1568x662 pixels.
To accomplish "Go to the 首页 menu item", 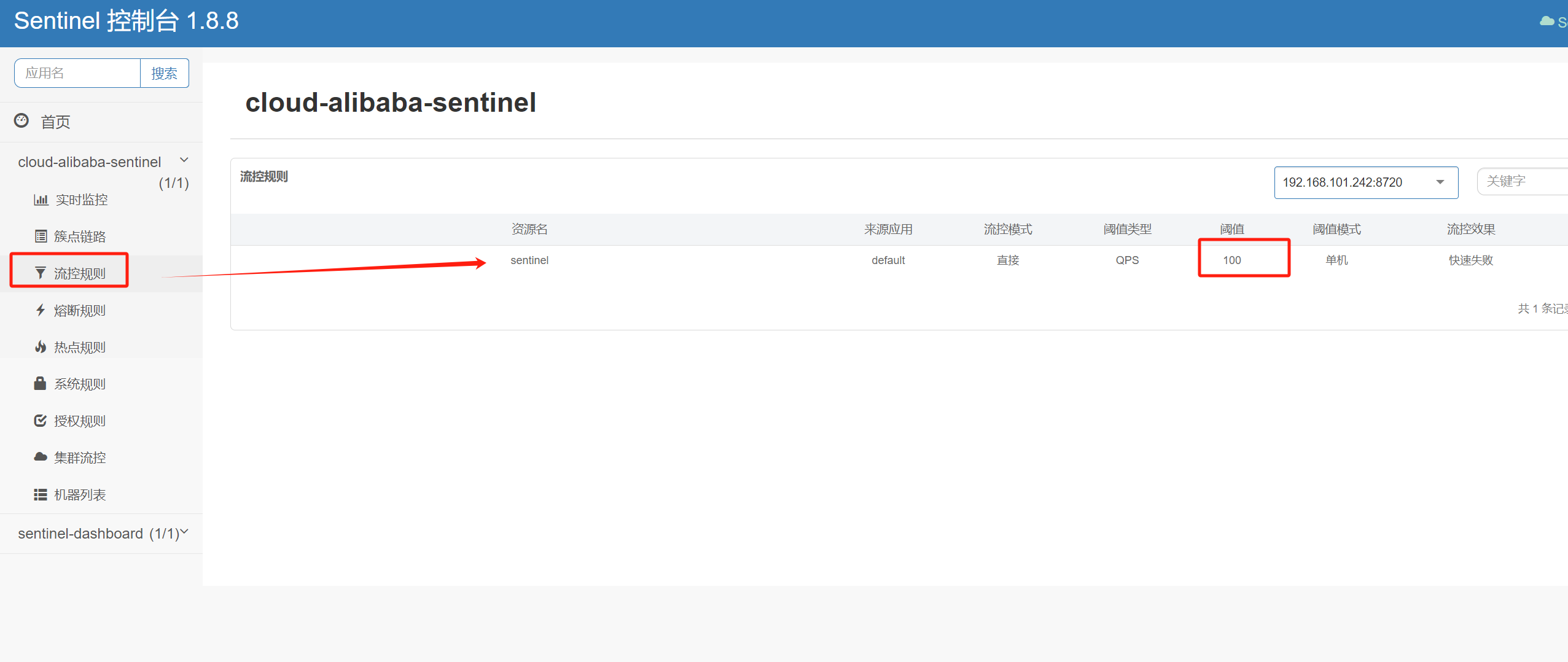I will (55, 122).
